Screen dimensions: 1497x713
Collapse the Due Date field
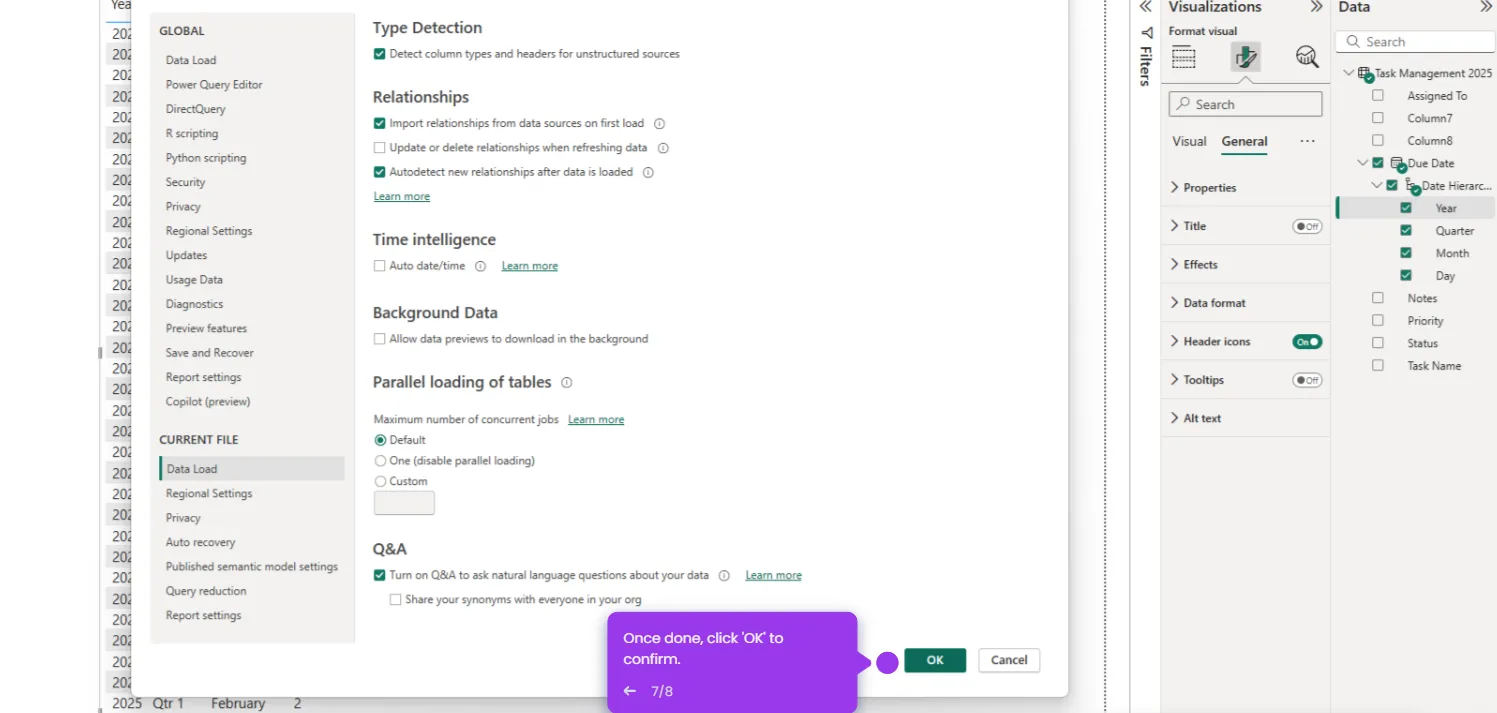(x=1362, y=163)
